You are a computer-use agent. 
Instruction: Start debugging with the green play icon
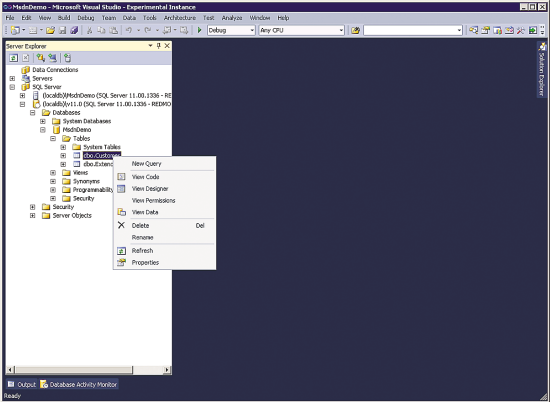point(200,31)
